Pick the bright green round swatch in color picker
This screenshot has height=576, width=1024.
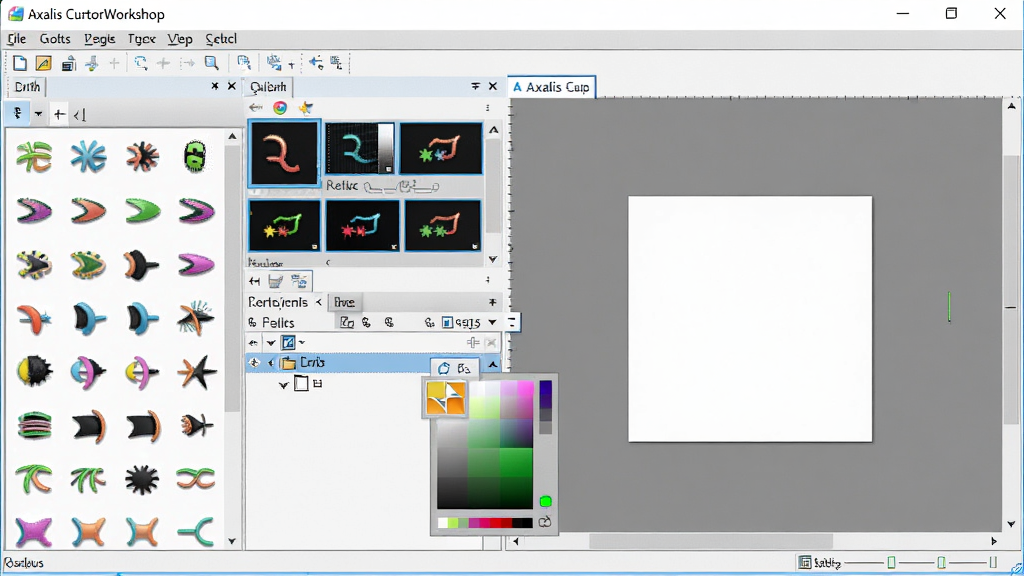pos(545,502)
